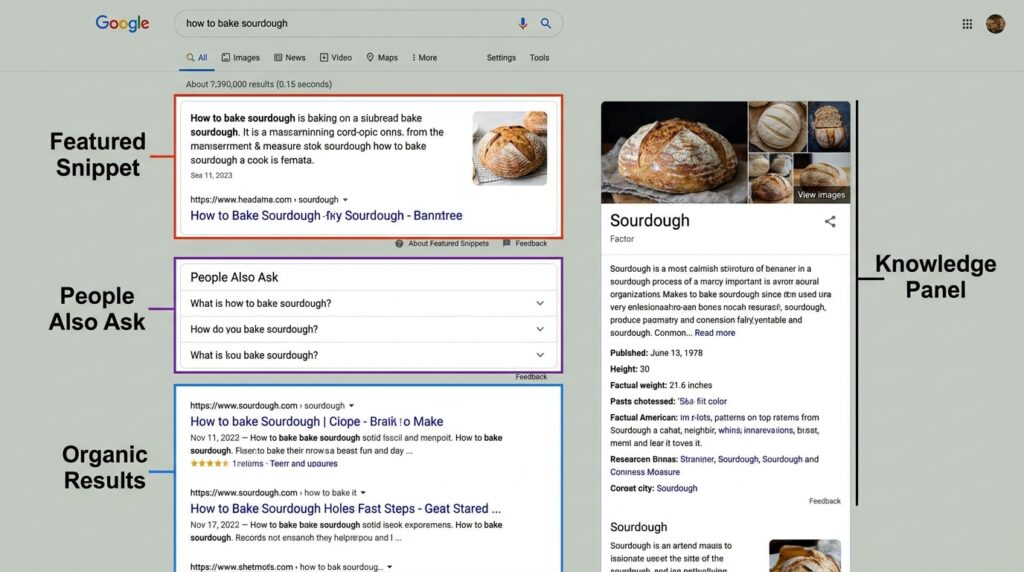Click the Google logo
1024x572 pixels.
(x=122, y=24)
